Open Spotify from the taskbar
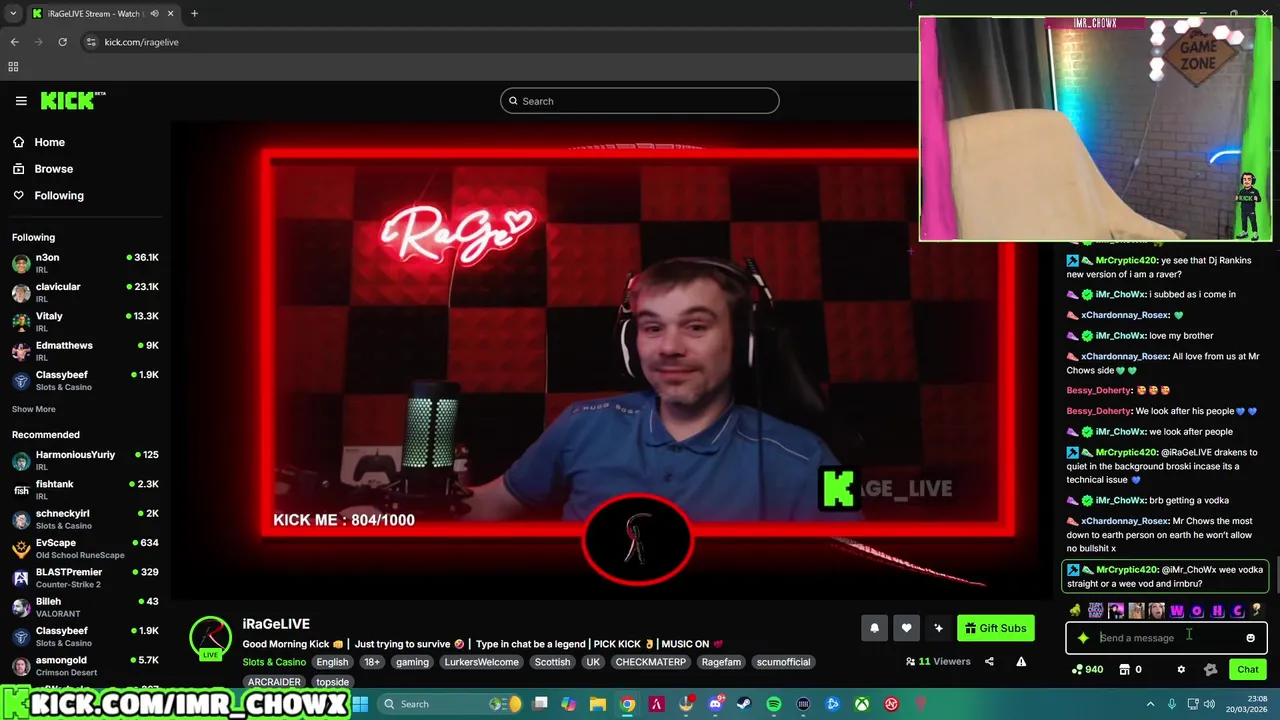The width and height of the screenshot is (1280, 720). point(774,704)
